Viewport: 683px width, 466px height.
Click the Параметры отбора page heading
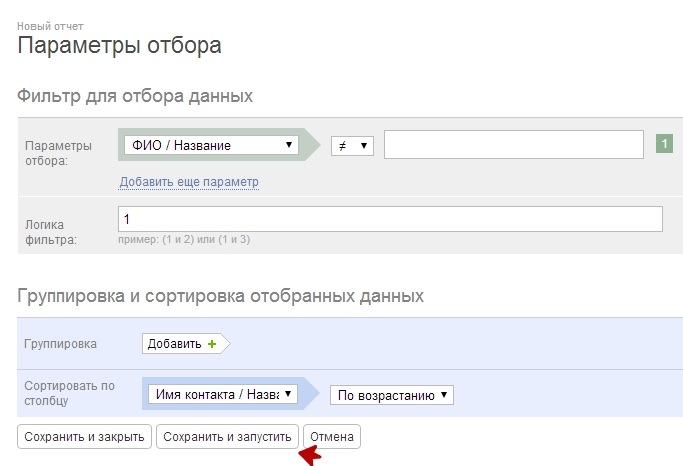click(x=120, y=46)
